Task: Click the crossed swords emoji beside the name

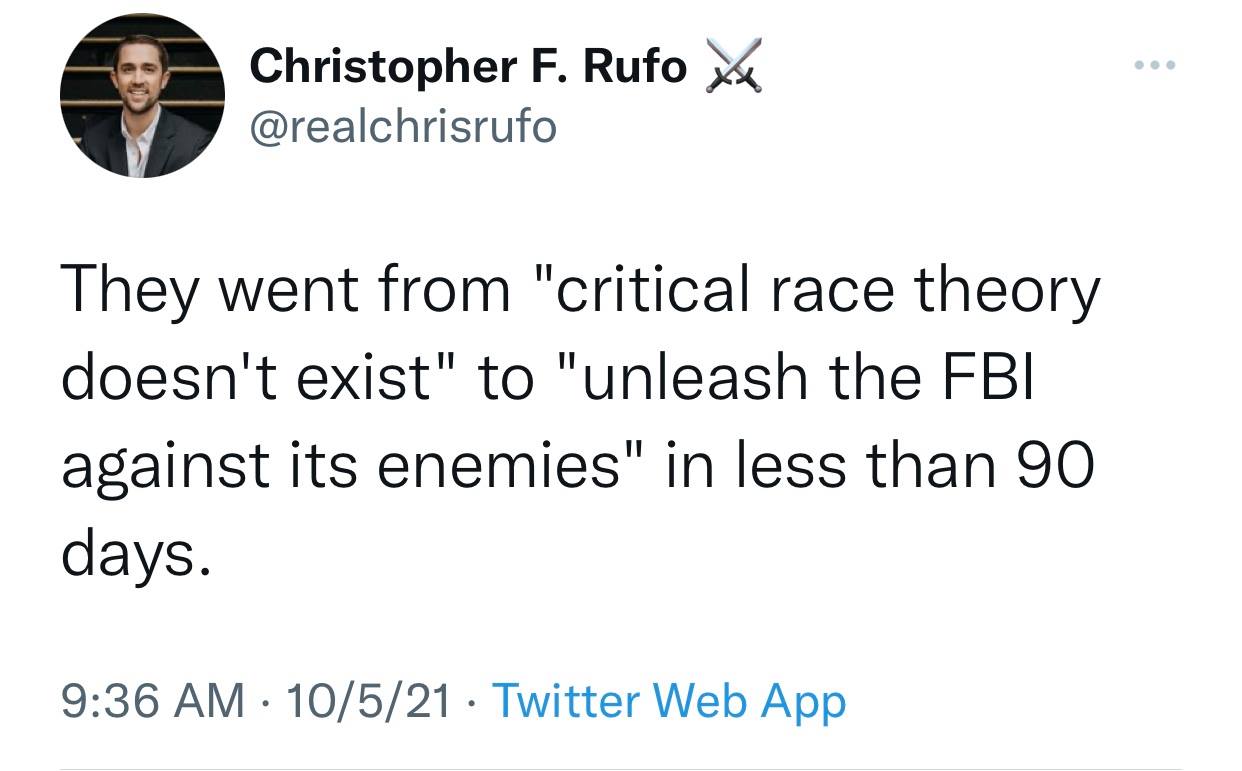Action: (x=733, y=67)
